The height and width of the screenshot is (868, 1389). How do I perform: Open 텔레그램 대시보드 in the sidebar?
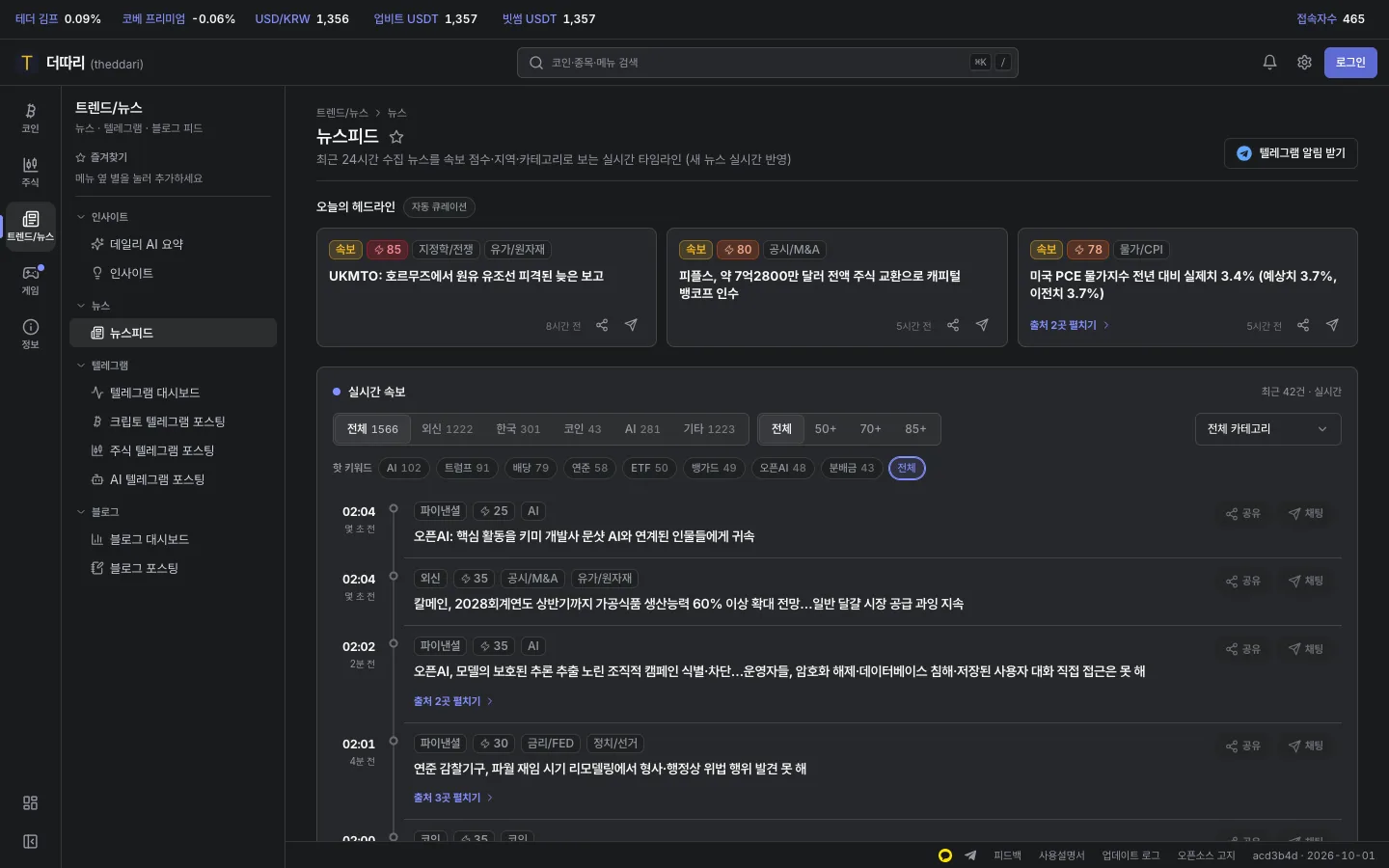click(x=174, y=393)
